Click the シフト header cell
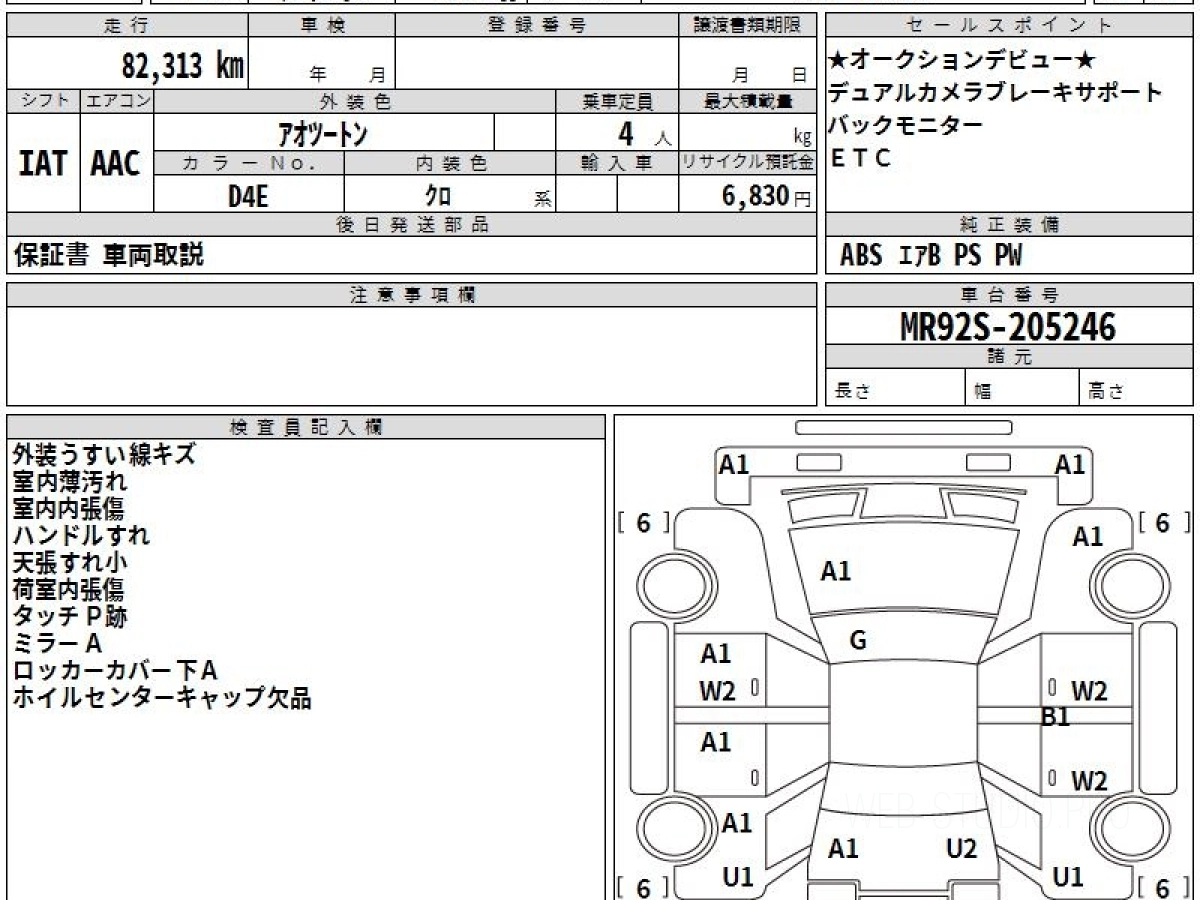Viewport: 1200px width, 900px height. pos(43,101)
